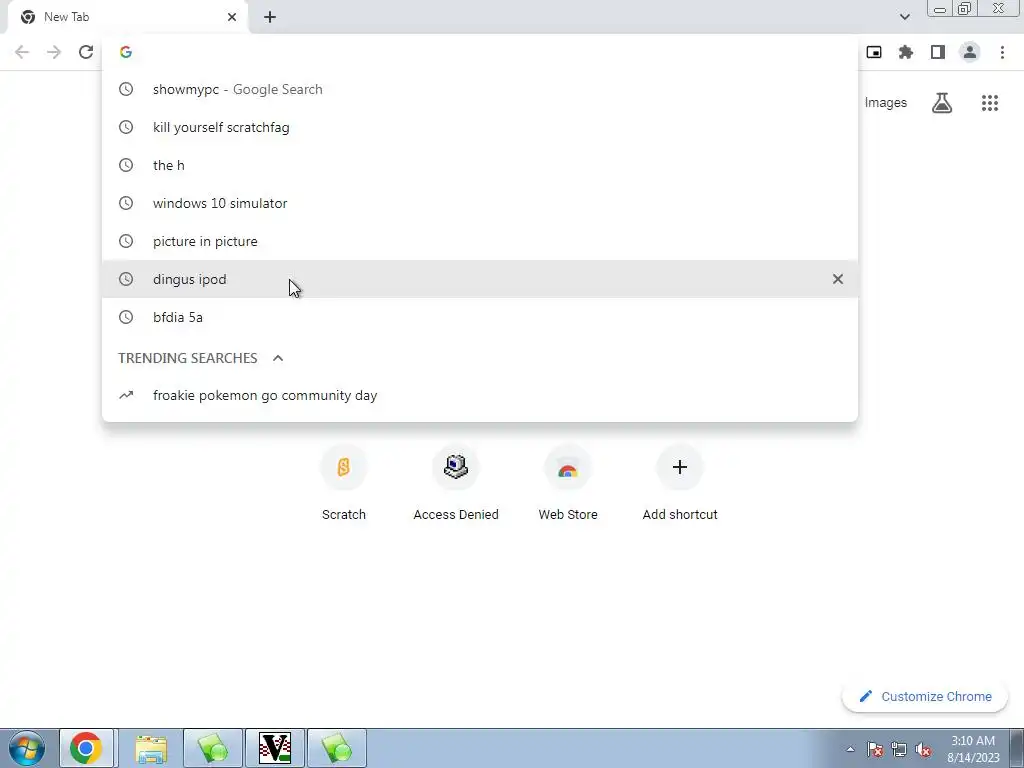Screen dimensions: 1024x768
Task: Remove the 'dingus ipod' suggestion
Action: (x=837, y=279)
